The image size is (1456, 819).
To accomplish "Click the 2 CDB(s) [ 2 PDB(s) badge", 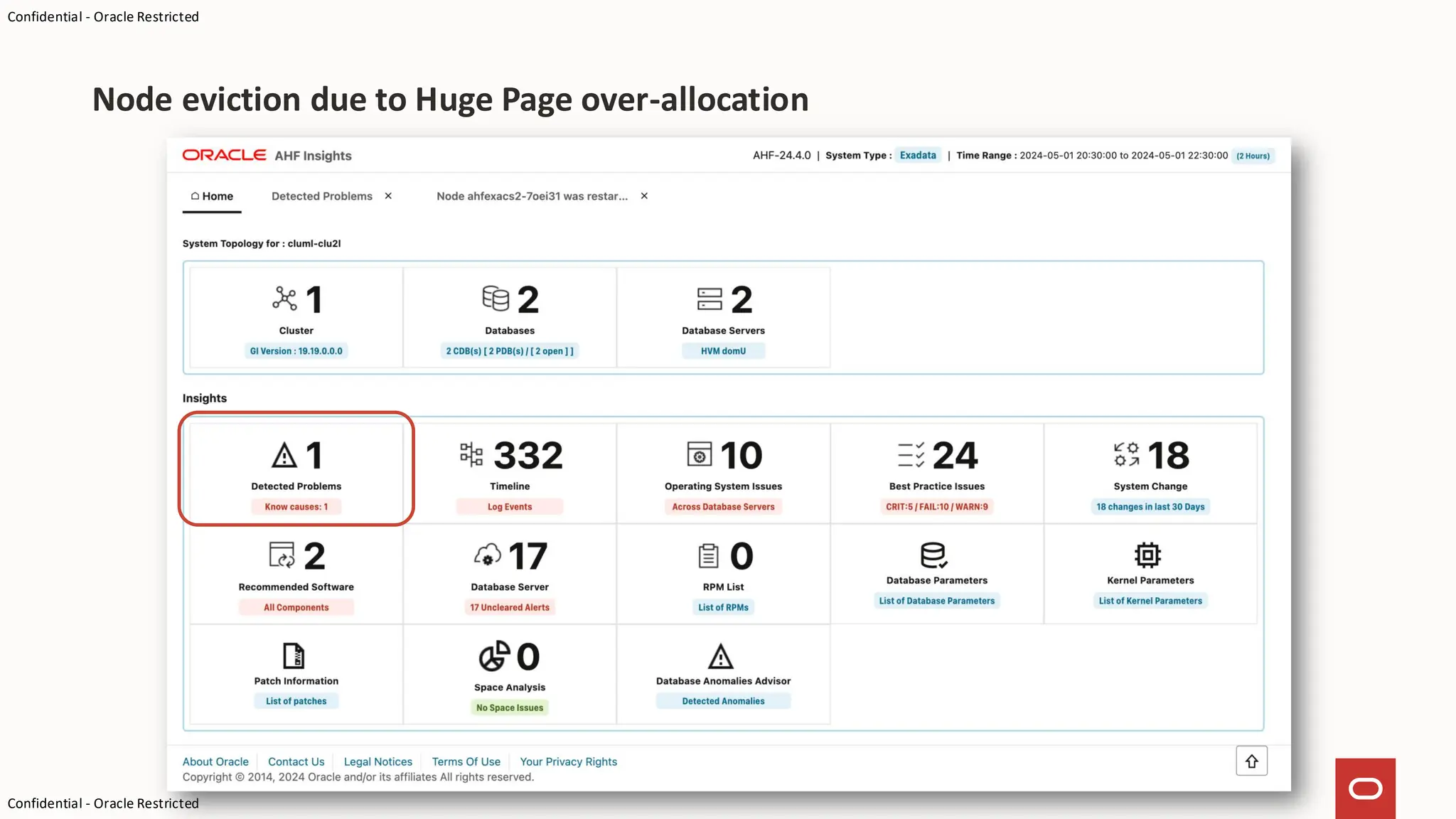I will coord(510,351).
